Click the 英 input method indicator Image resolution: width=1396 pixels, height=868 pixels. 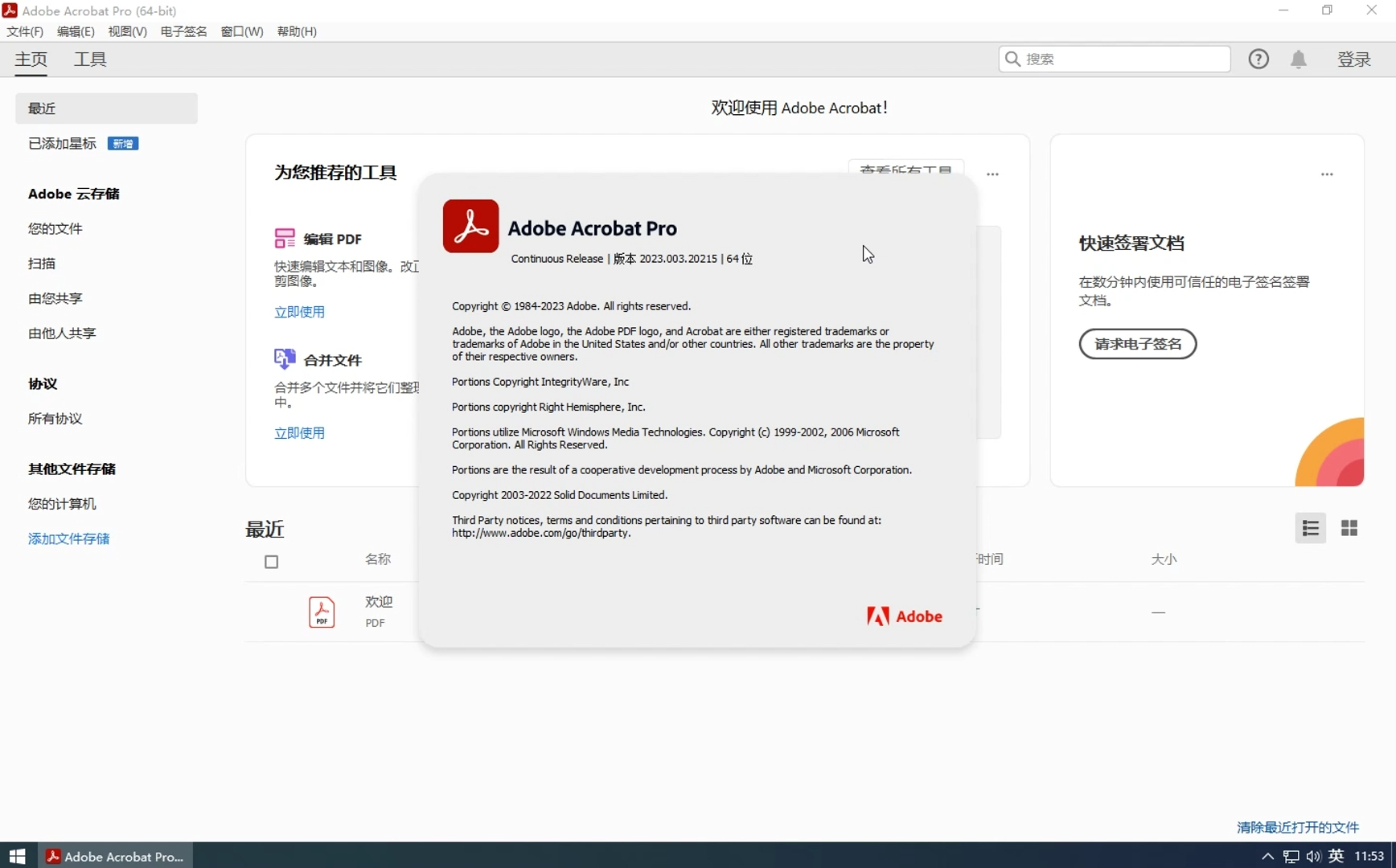[1336, 856]
